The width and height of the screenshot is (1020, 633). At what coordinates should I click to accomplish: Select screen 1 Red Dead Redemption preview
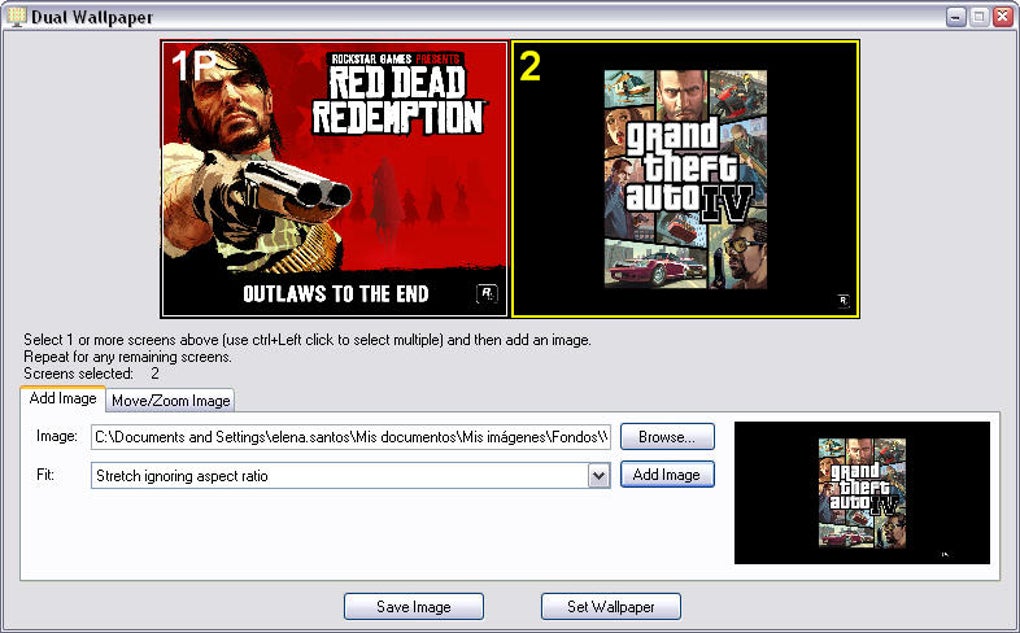[334, 179]
